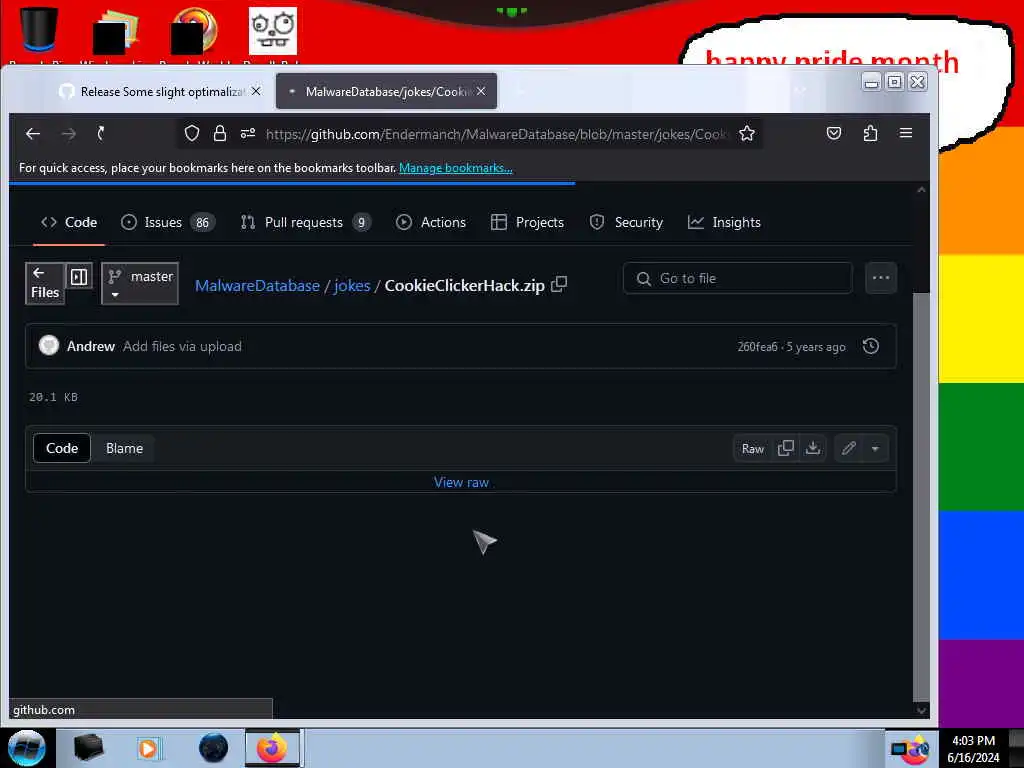Screen dimensions: 1024x768
Task: Open commit history clock icon
Action: pos(871,346)
